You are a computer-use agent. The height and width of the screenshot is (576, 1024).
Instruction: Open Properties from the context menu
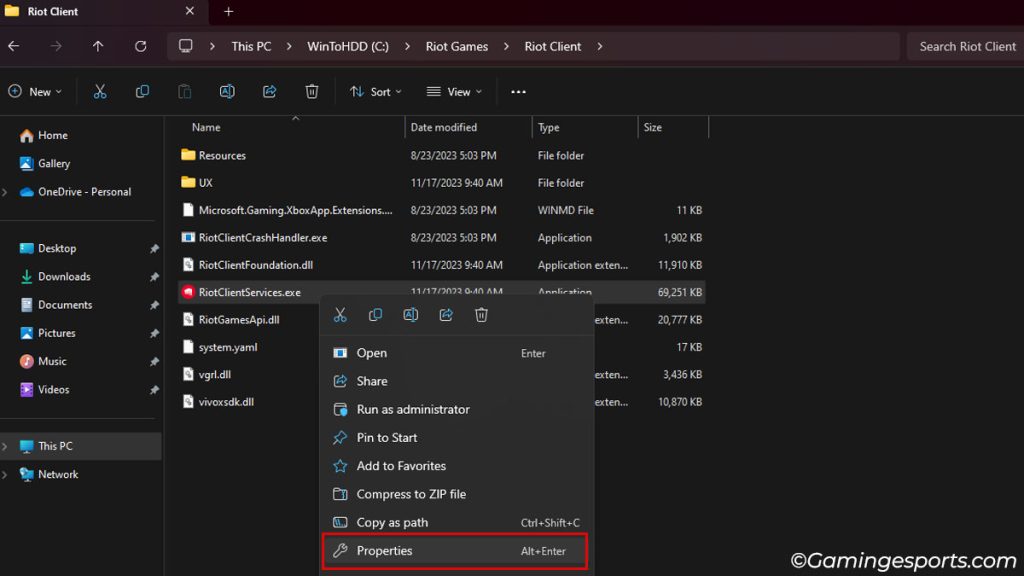pos(455,551)
